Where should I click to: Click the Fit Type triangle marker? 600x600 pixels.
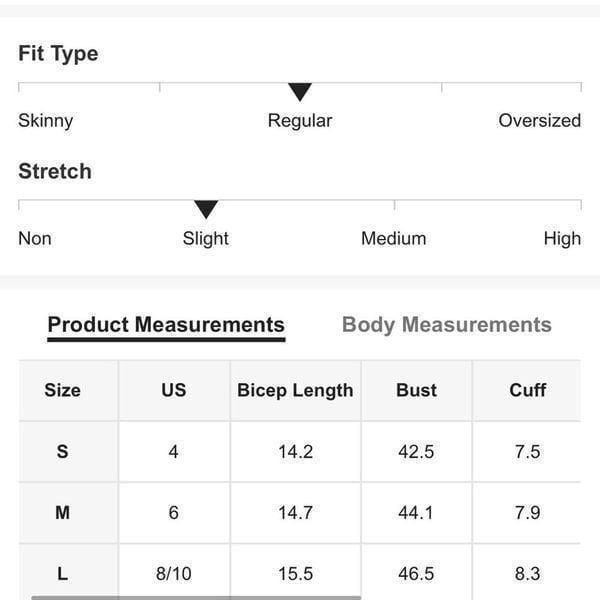click(300, 92)
